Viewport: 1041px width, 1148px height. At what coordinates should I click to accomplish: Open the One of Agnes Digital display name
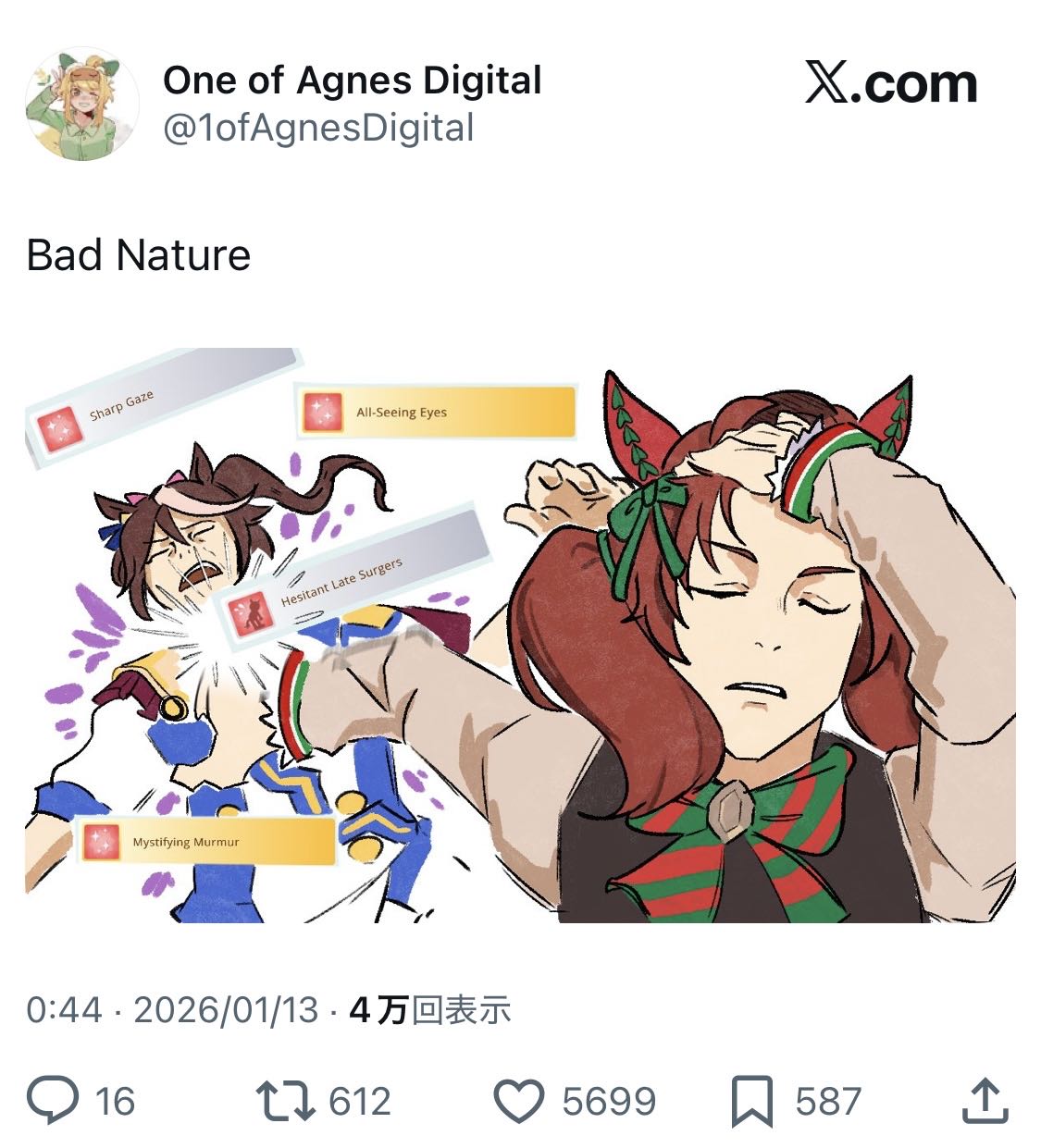pyautogui.click(x=353, y=80)
